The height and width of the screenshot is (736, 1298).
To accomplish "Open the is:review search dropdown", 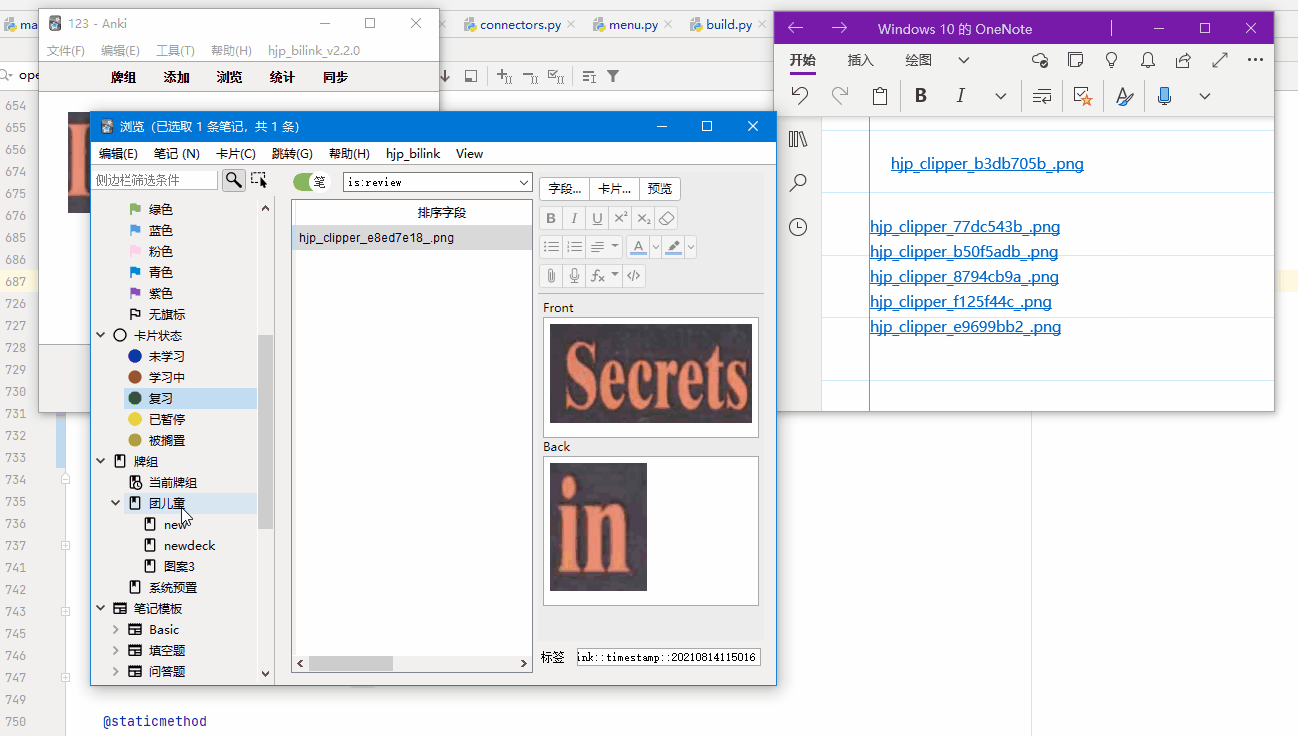I will (x=525, y=183).
